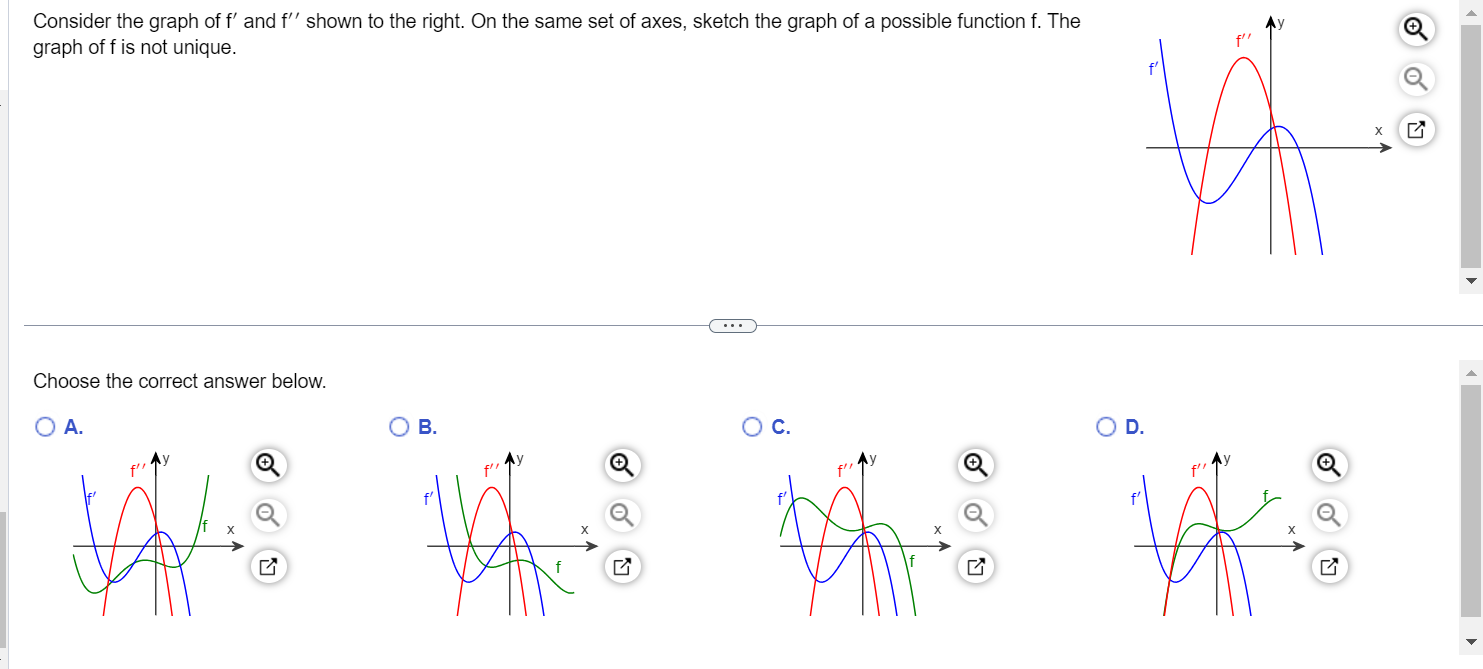Viewport: 1483px width, 669px height.
Task: Zoom in on option A's graph
Action: click(267, 466)
